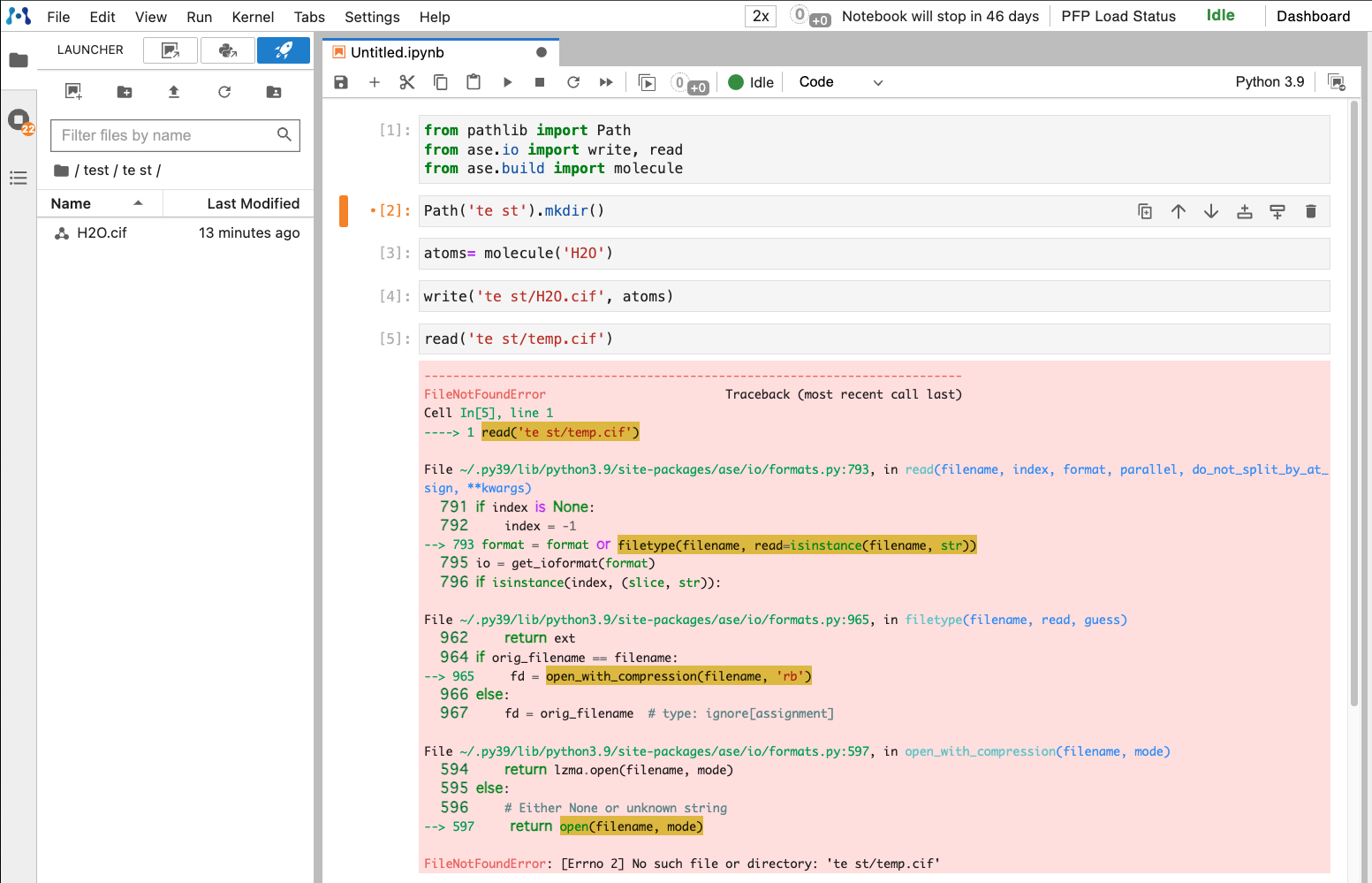1372x883 pixels.
Task: Run the selected cell with play button
Action: tap(507, 82)
